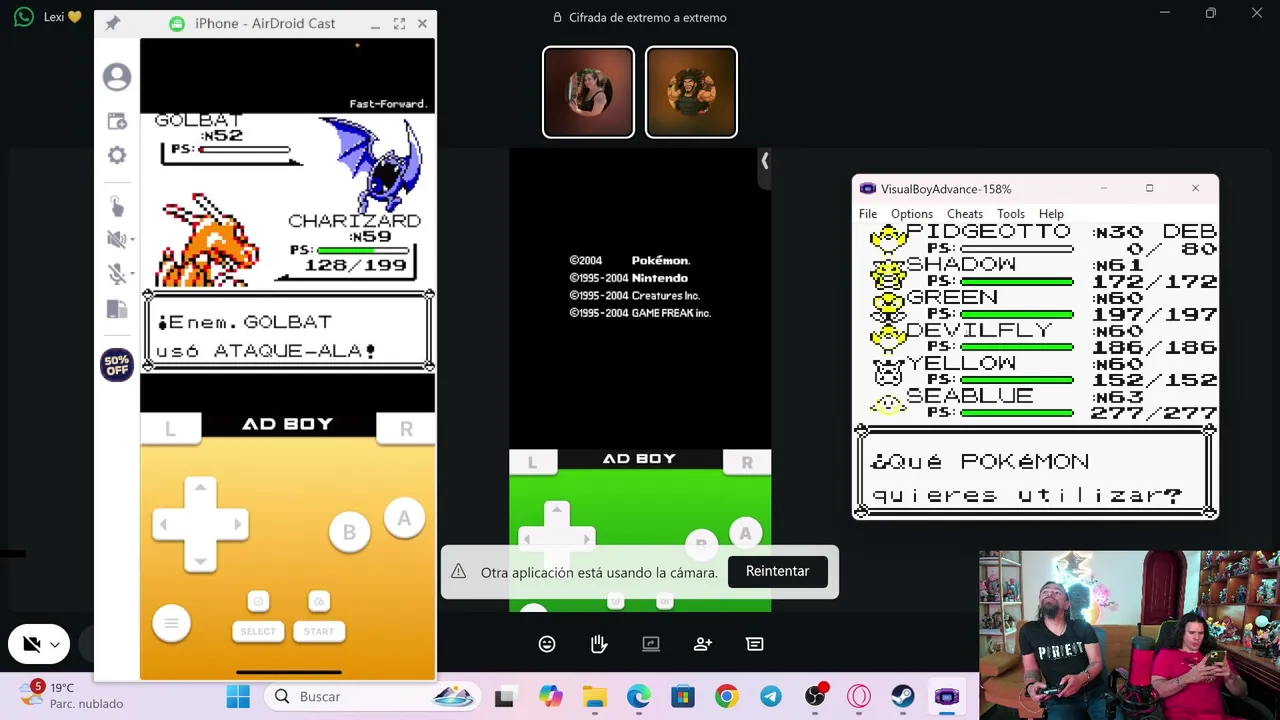Open the Options menu in VisualBoyAdvance
This screenshot has height=720, width=1280.
point(912,214)
